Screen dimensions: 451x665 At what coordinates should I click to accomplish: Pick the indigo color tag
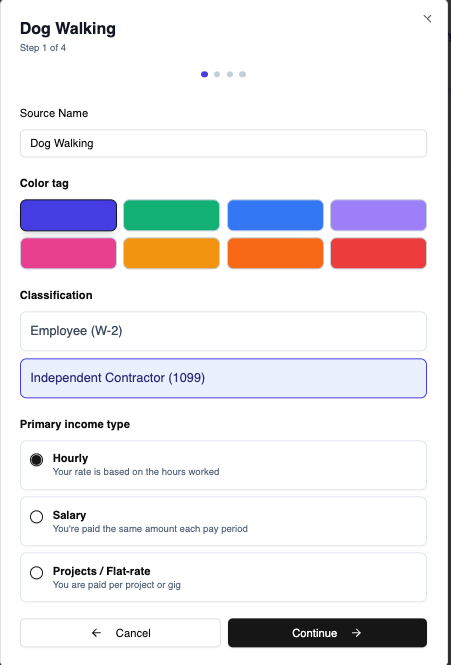[68, 215]
